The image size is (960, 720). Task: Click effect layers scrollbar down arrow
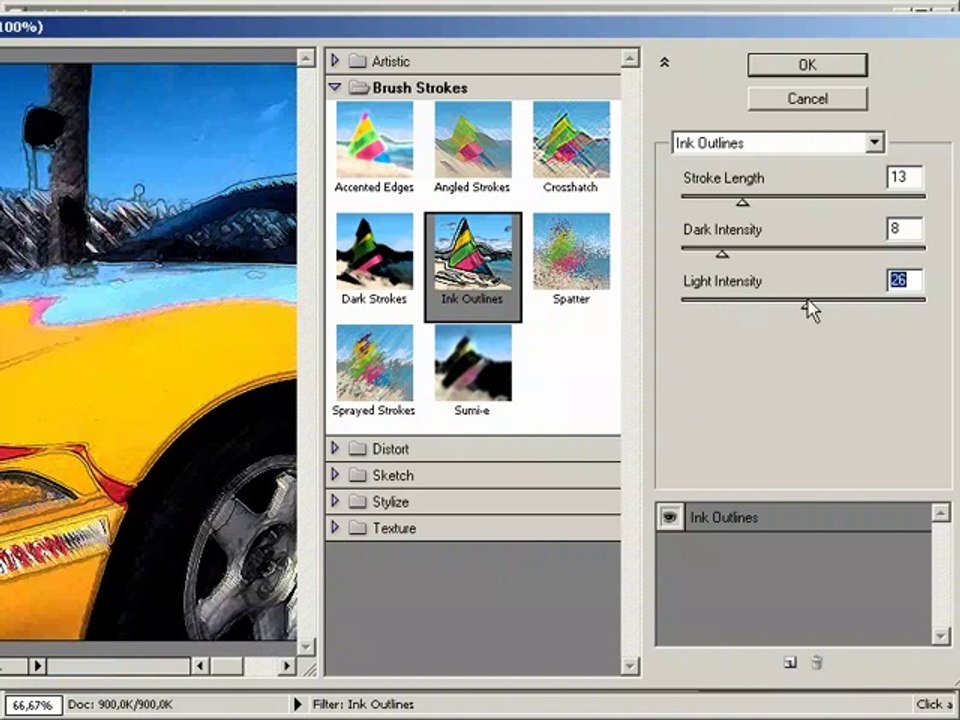pyautogui.click(x=940, y=636)
